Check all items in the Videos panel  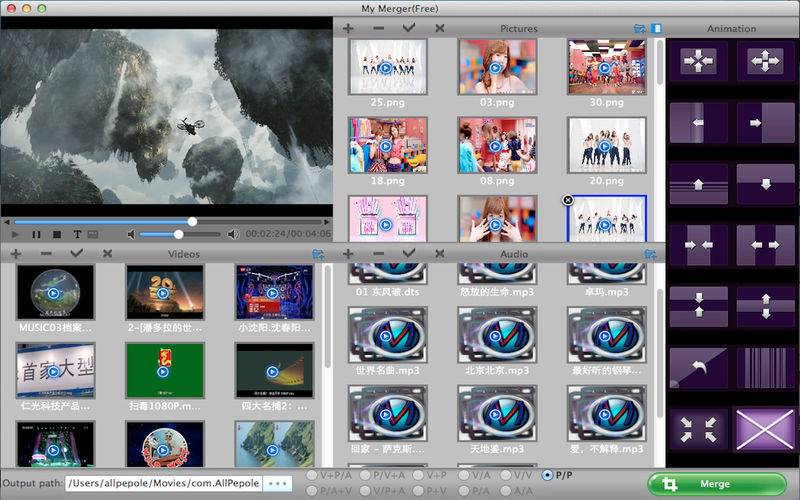77,253
